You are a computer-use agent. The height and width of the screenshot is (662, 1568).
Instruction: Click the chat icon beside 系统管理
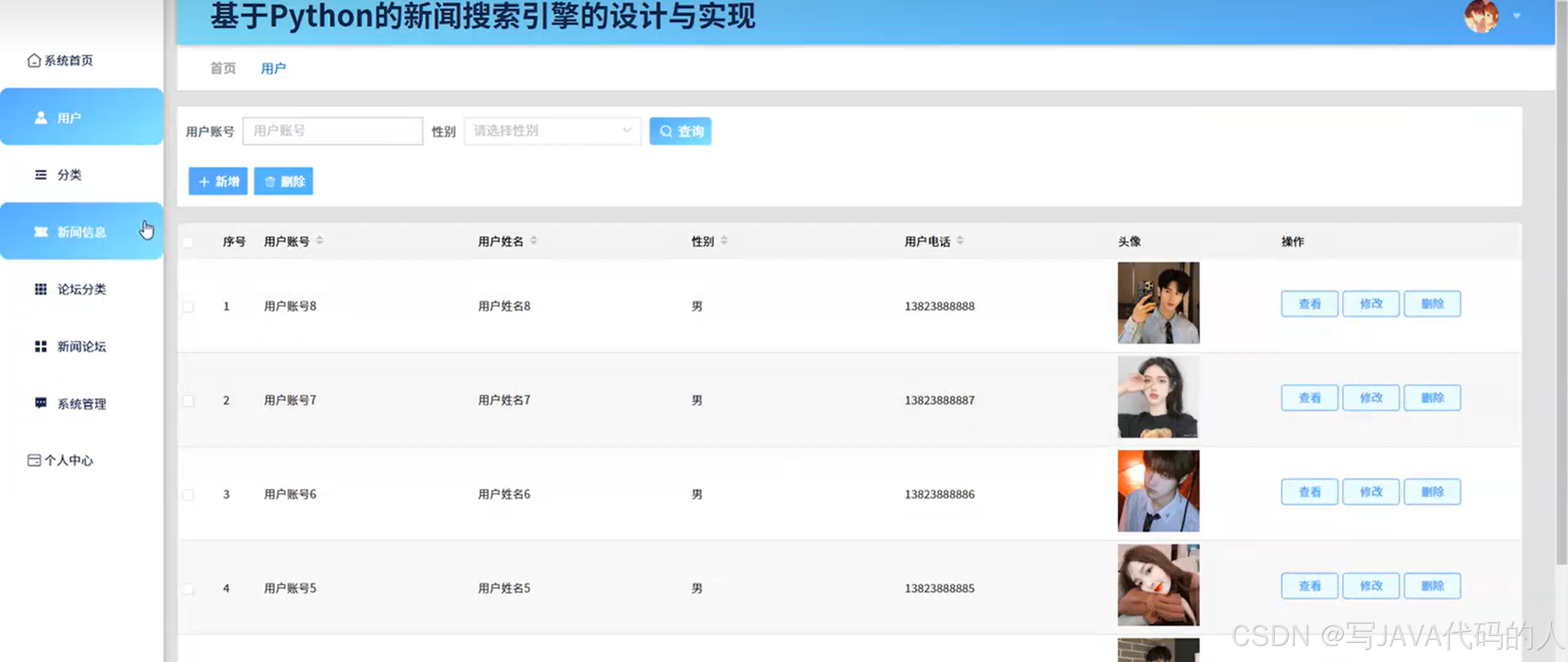tap(41, 403)
